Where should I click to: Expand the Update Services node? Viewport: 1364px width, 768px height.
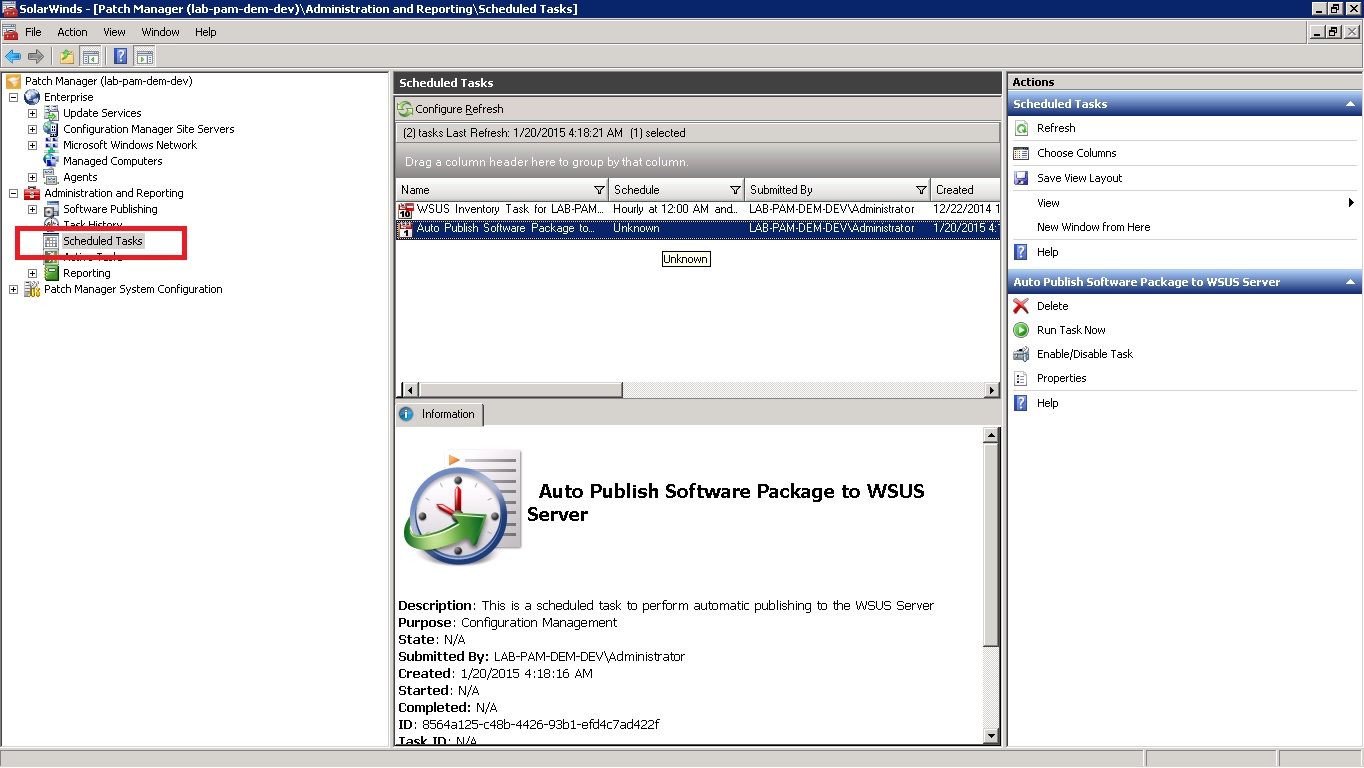pos(32,113)
